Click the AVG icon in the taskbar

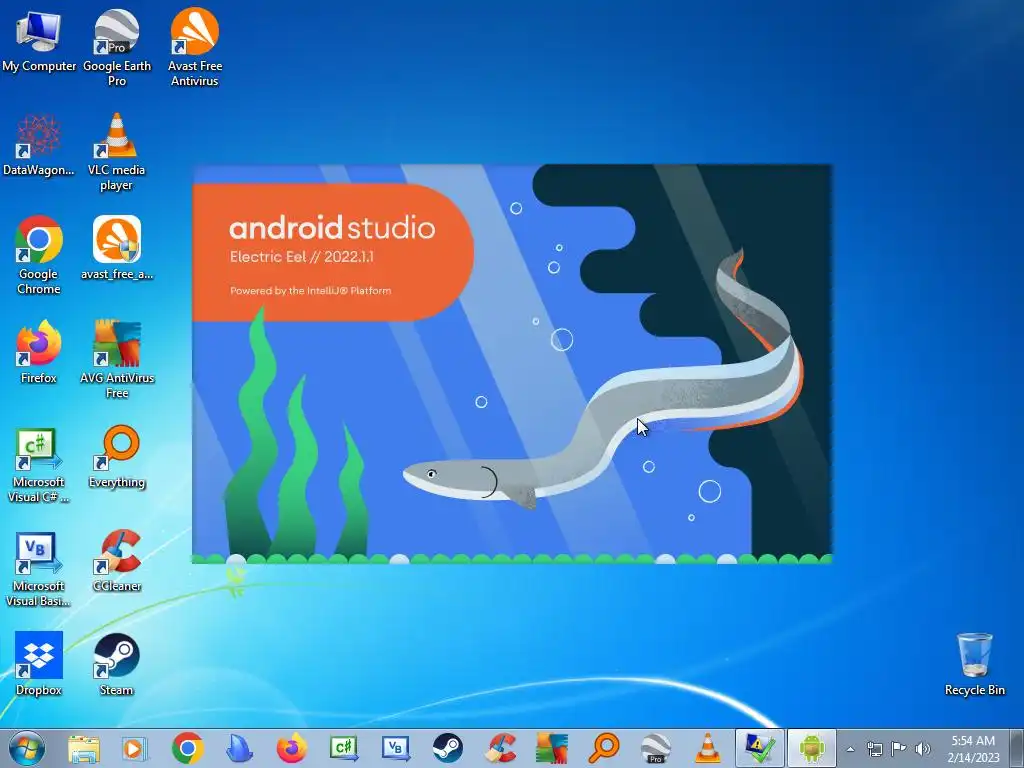point(552,748)
